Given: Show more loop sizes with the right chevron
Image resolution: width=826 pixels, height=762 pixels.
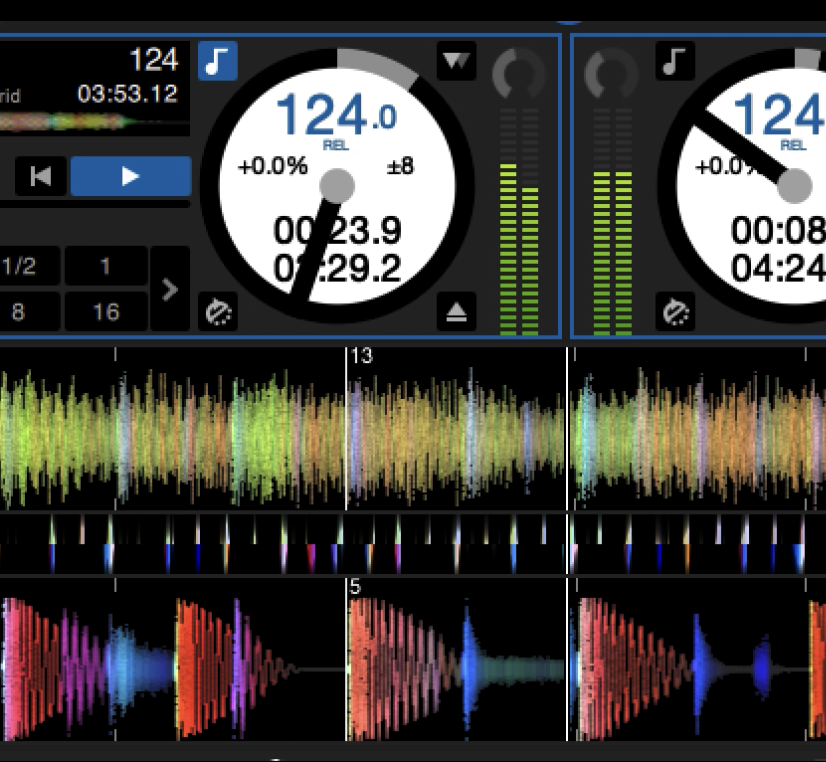Looking at the screenshot, I should (x=170, y=289).
